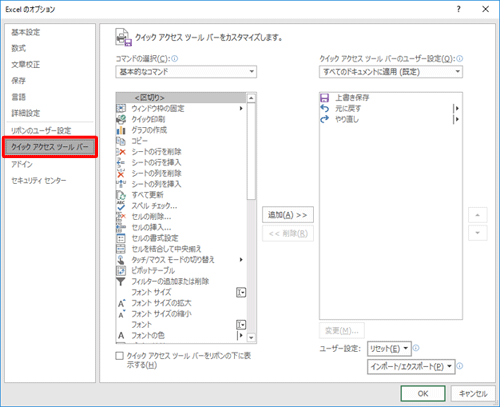Viewport: 500px width, 407px height.
Task: Expand the 元に戻す split arrow
Action: tap(457, 108)
